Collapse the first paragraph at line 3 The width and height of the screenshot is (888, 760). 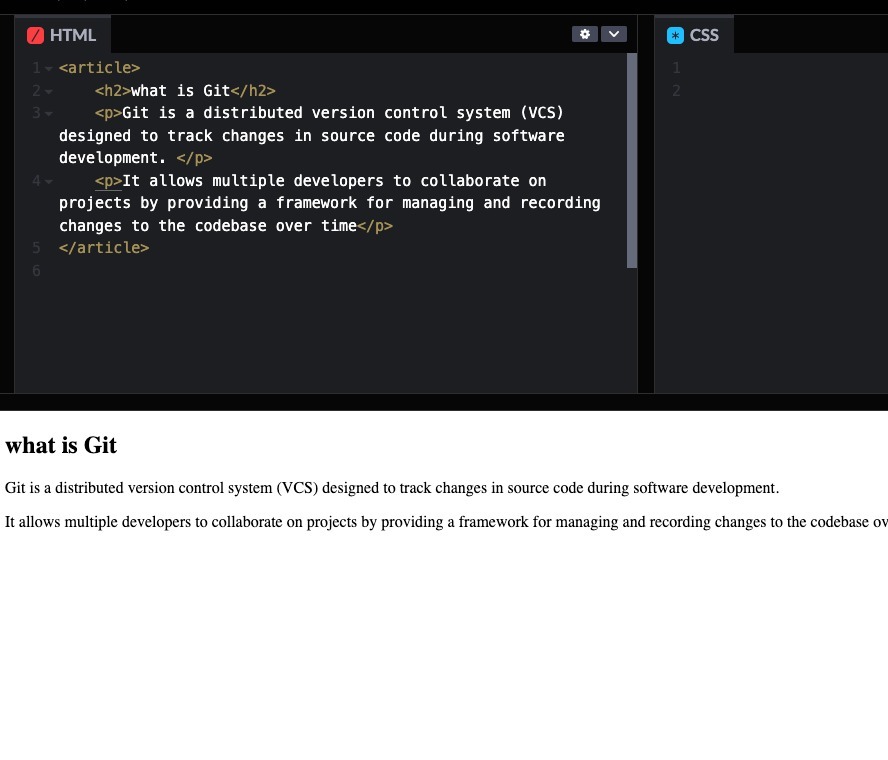pos(49,114)
